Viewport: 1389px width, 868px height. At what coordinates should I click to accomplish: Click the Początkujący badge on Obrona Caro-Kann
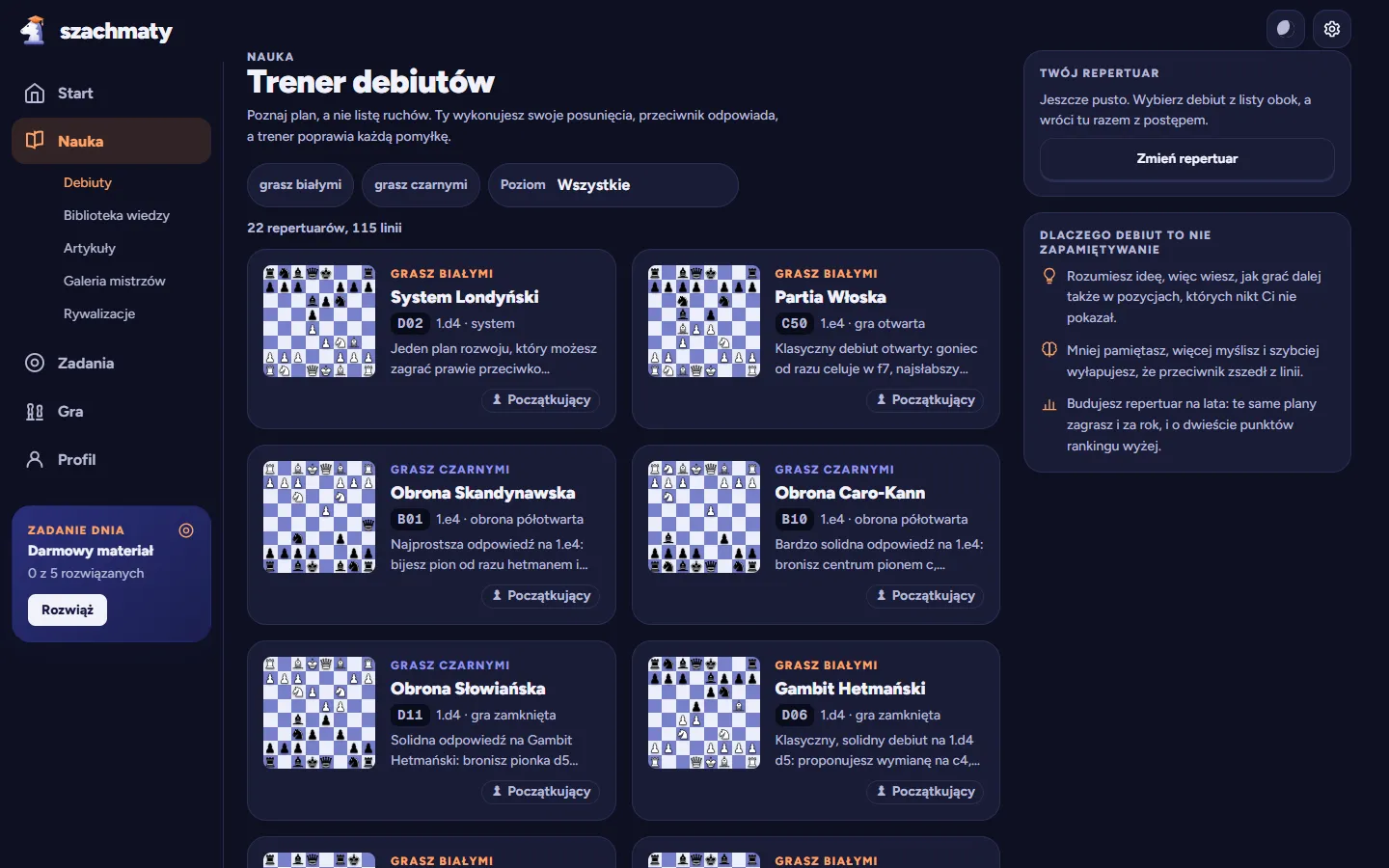click(926, 596)
